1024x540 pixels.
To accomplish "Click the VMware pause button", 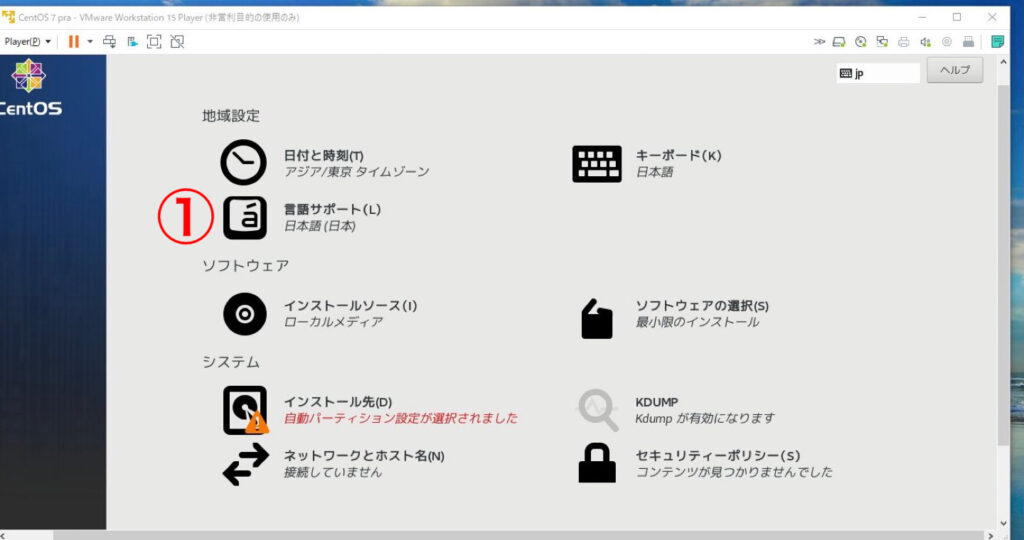I will [73, 41].
